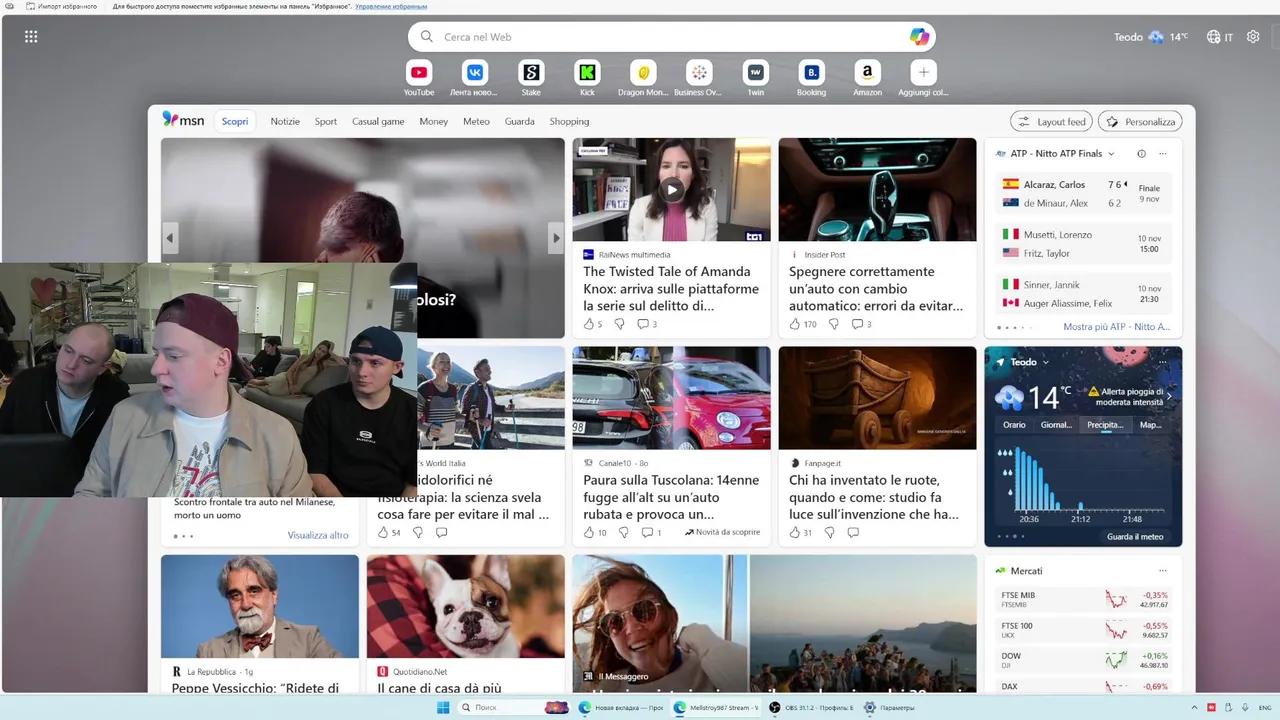This screenshot has width=1280, height=720.
Task: Go to next carousel story arrow
Action: [556, 238]
